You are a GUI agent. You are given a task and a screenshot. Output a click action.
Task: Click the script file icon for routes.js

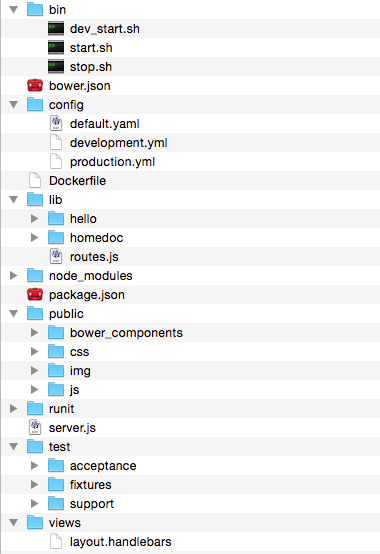(x=56, y=257)
